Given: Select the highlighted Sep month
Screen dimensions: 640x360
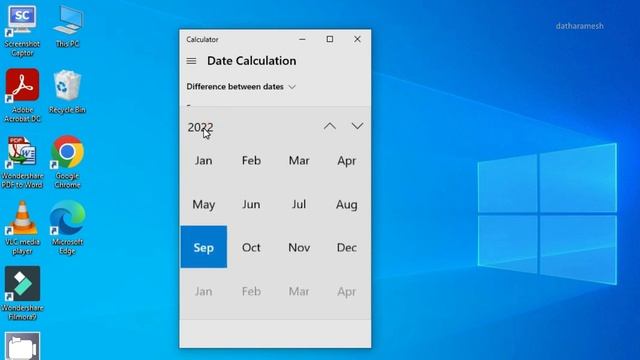Looking at the screenshot, I should (x=204, y=247).
